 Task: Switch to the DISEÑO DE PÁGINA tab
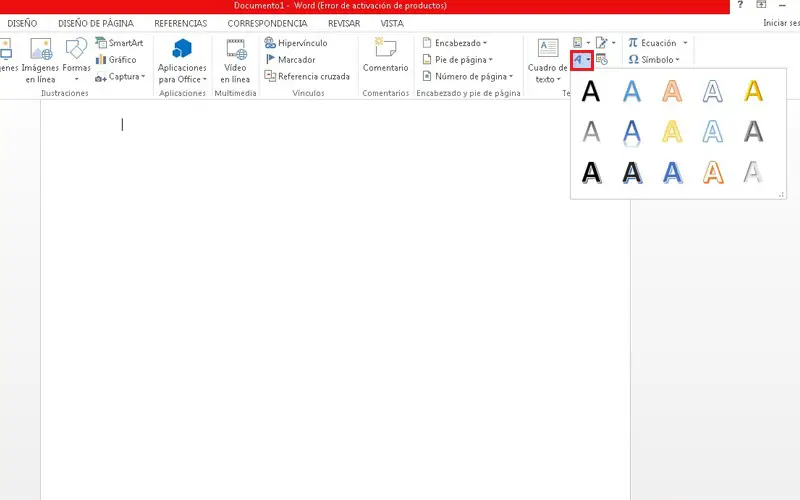(x=96, y=23)
